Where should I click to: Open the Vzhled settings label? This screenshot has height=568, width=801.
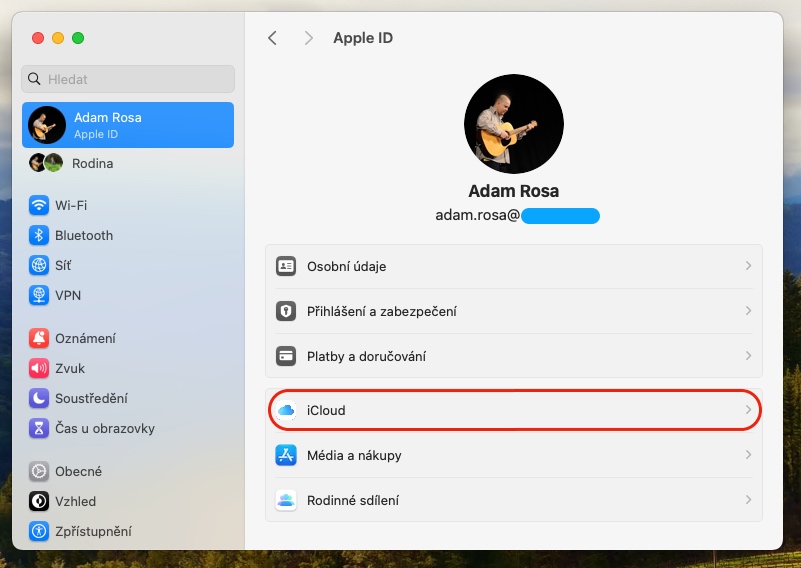pyautogui.click(x=75, y=501)
